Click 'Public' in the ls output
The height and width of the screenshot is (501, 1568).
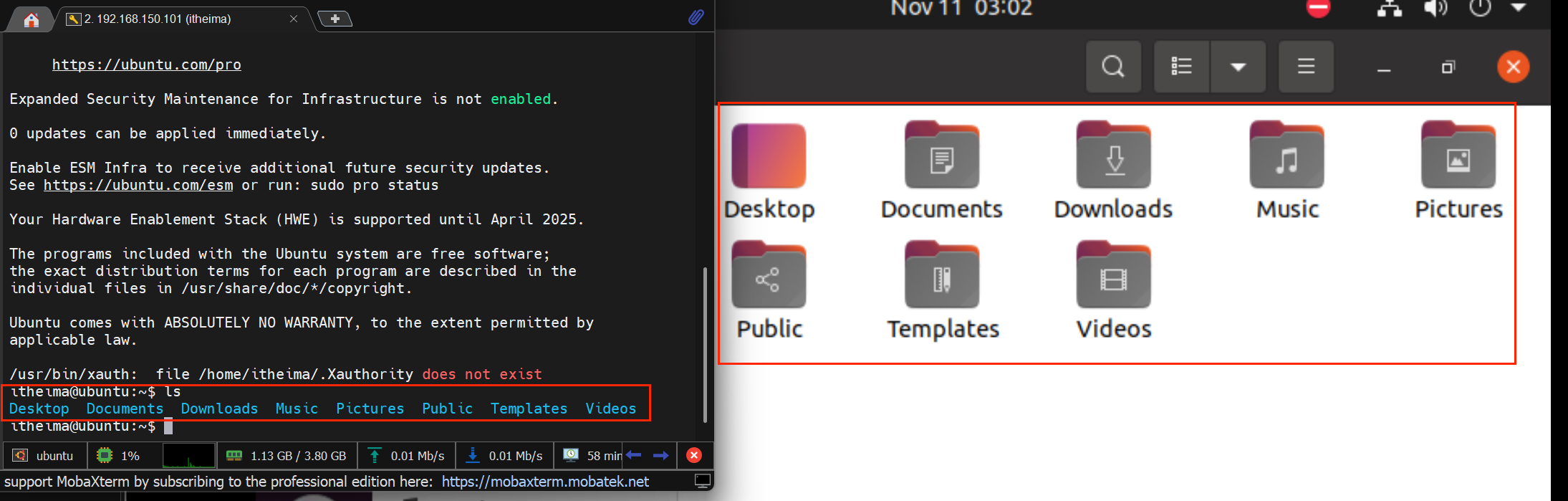tap(447, 409)
